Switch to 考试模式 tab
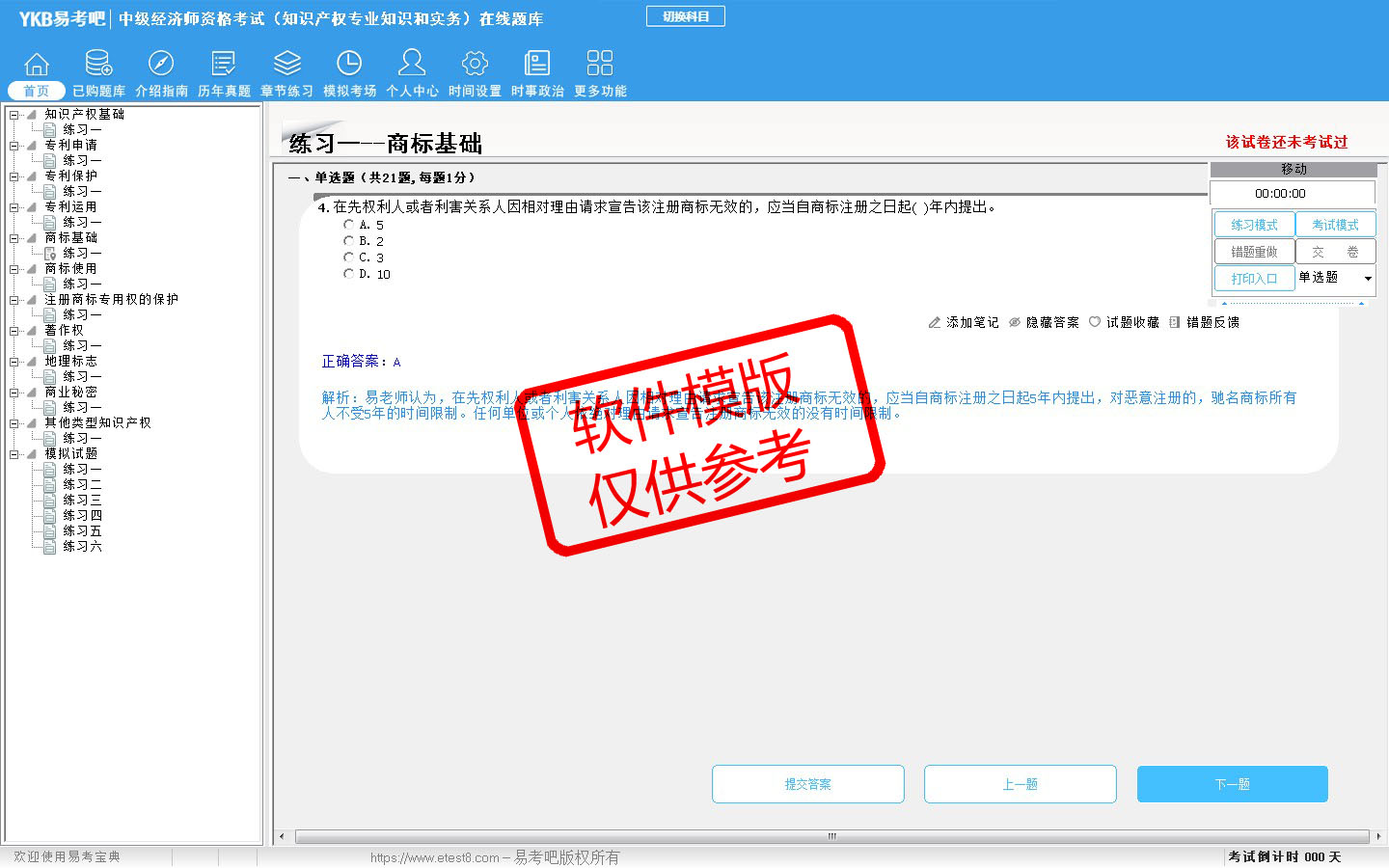This screenshot has width=1389, height=868. point(1335,225)
